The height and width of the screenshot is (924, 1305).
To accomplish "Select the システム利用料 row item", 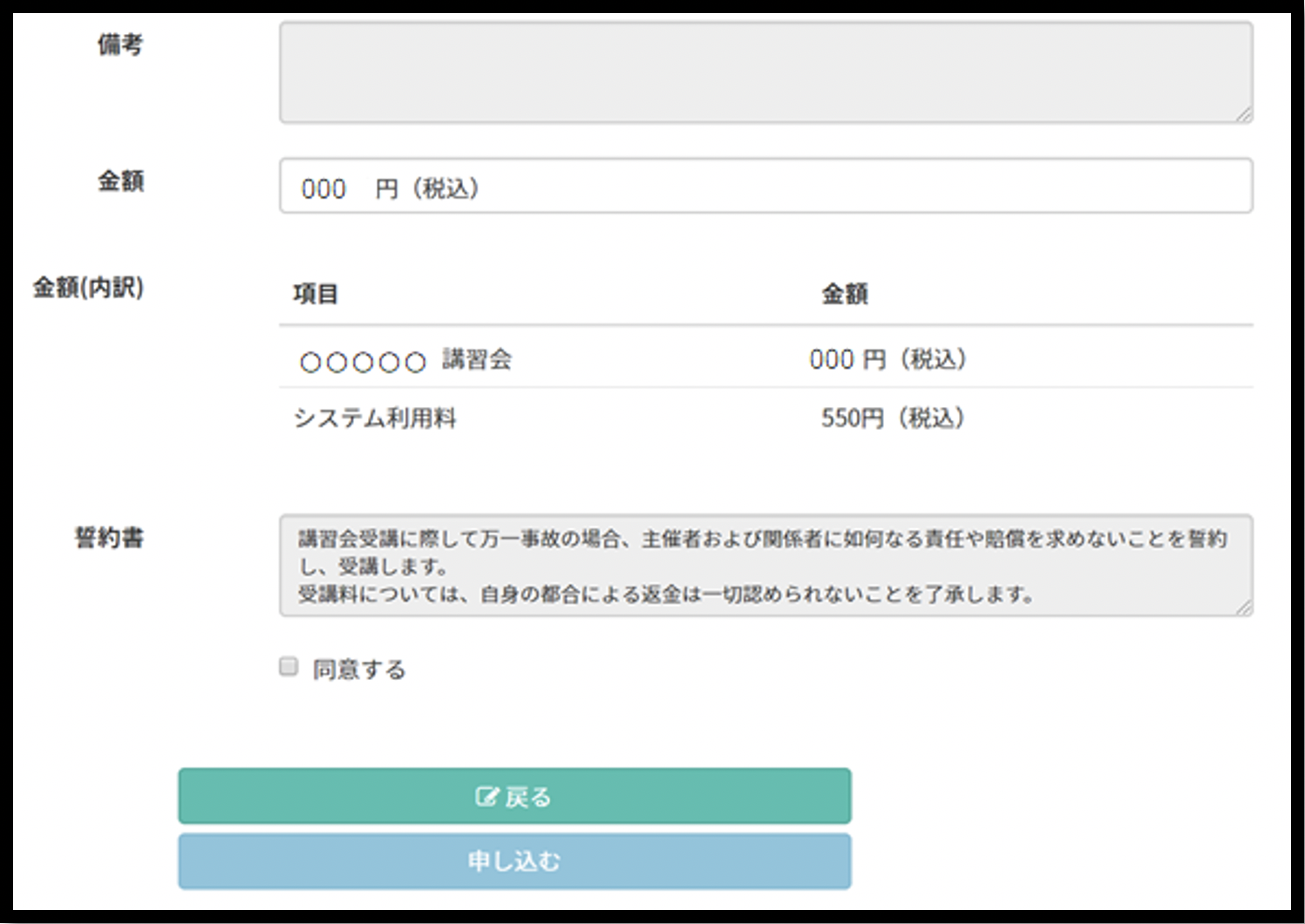I will 375,418.
